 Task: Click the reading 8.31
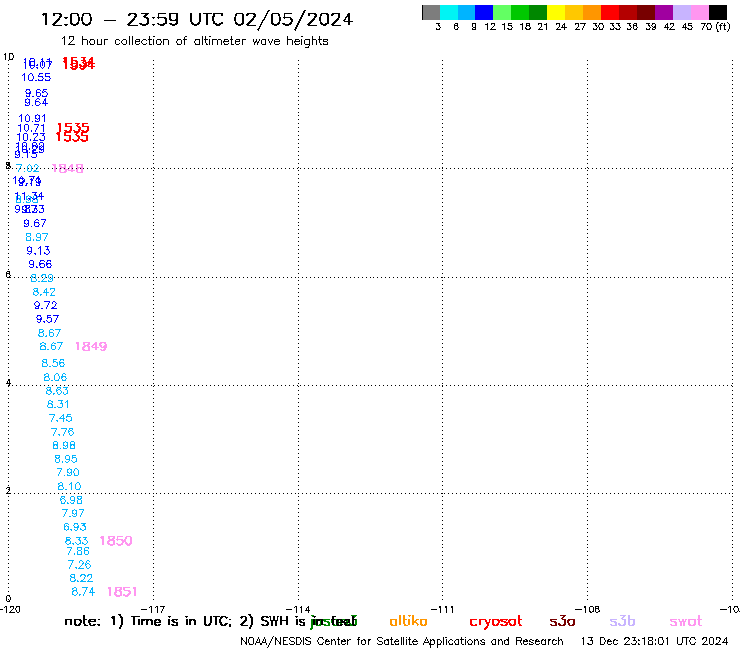(x=58, y=405)
